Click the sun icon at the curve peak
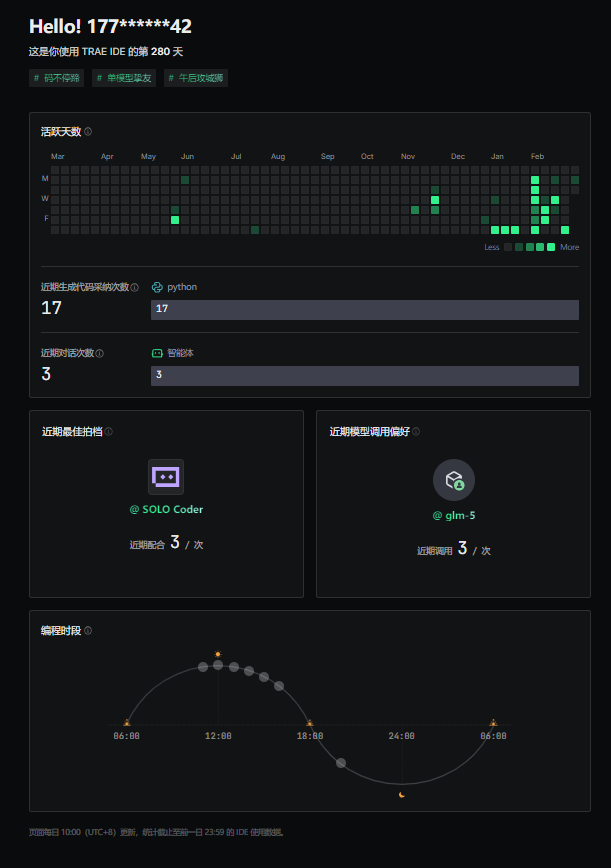 point(218,653)
